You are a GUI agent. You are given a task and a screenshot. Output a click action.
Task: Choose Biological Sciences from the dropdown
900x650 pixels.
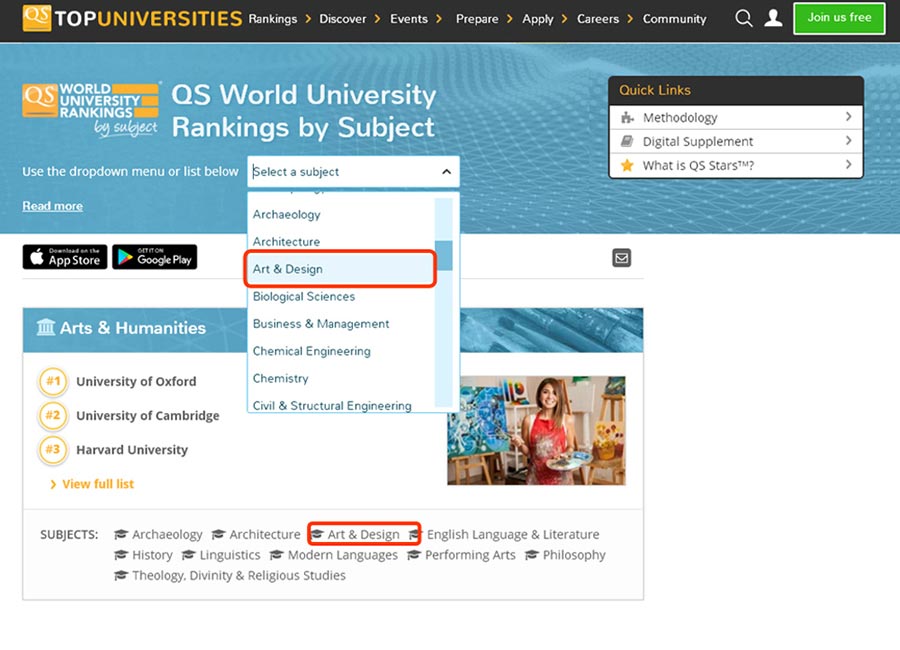342,296
